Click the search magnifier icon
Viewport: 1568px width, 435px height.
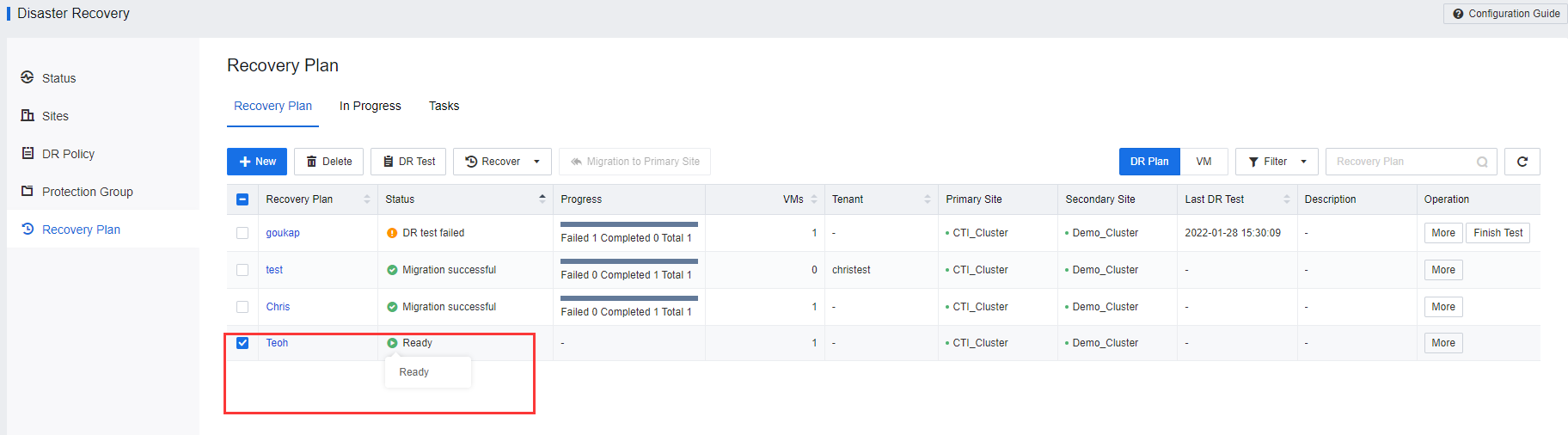click(1482, 162)
